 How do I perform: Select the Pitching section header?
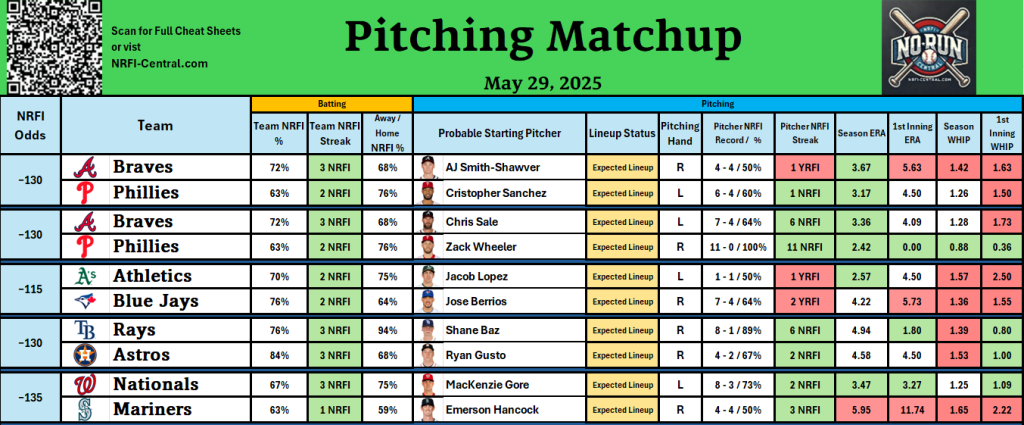717,103
